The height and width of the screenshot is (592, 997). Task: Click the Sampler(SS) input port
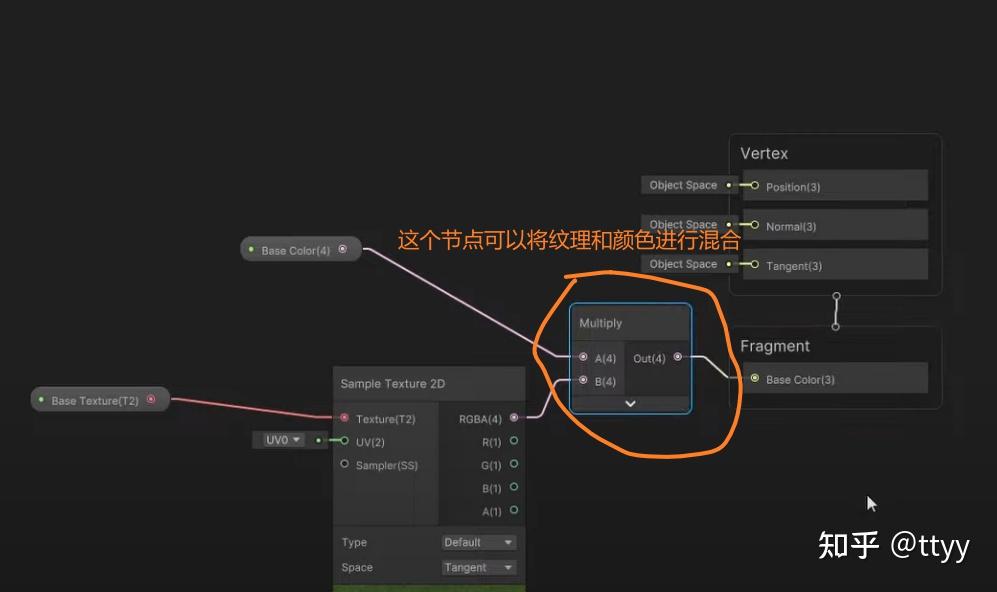[343, 464]
